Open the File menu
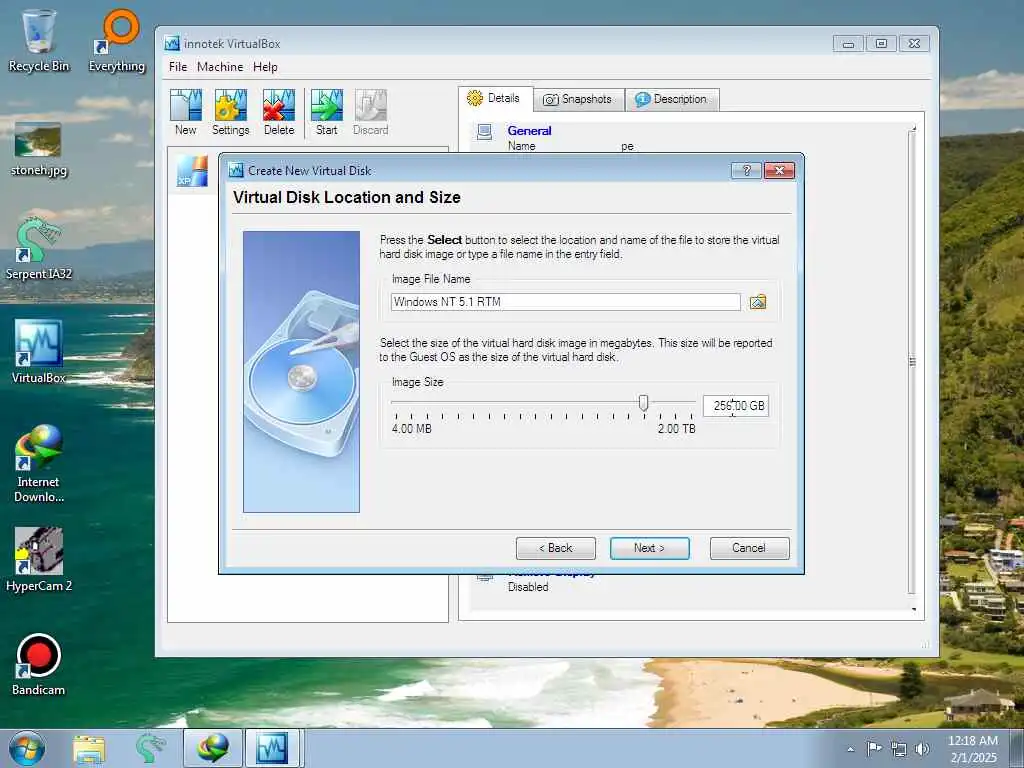 point(178,67)
